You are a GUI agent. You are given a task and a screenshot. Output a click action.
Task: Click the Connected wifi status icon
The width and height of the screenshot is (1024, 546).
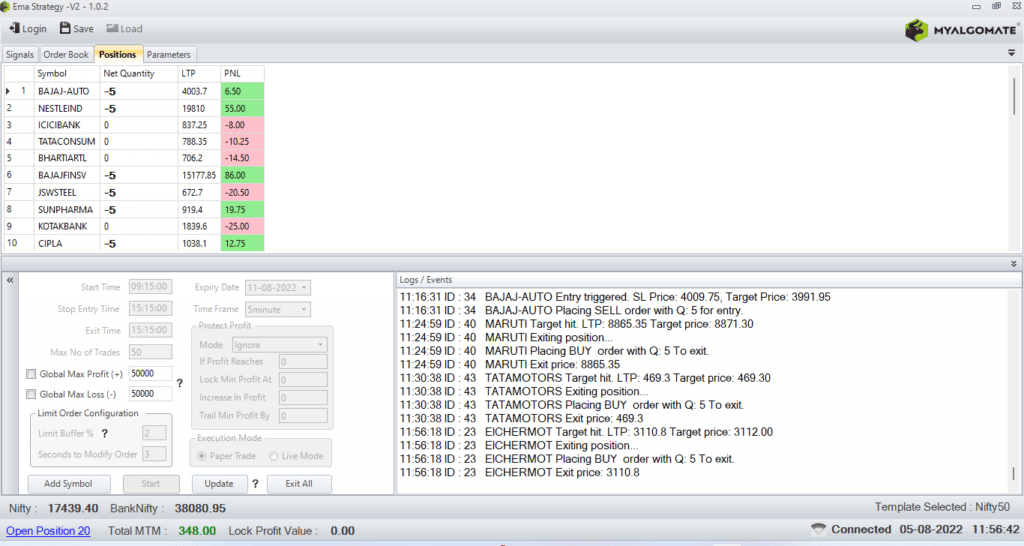coord(818,529)
